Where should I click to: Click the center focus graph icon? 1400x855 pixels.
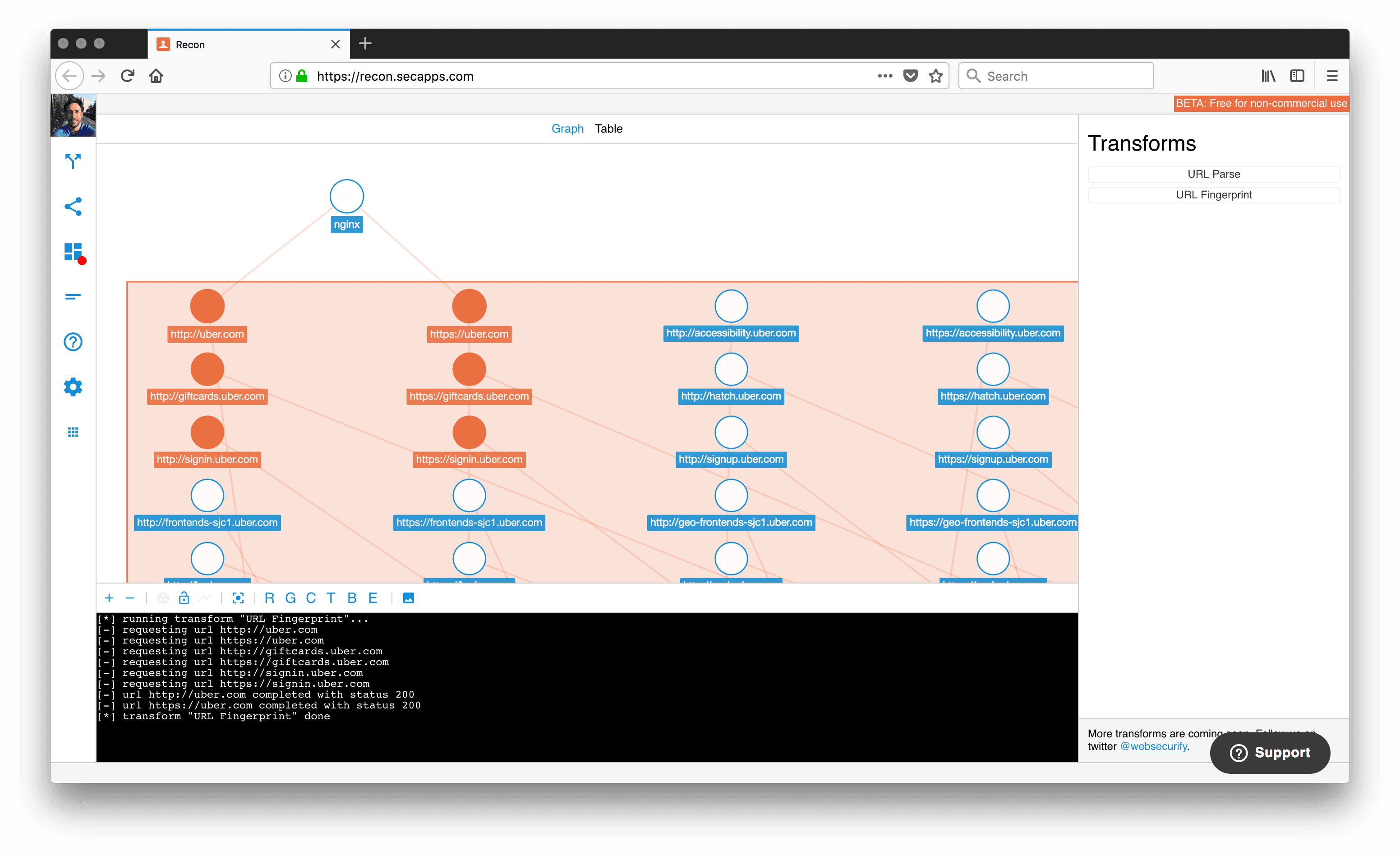(238, 598)
